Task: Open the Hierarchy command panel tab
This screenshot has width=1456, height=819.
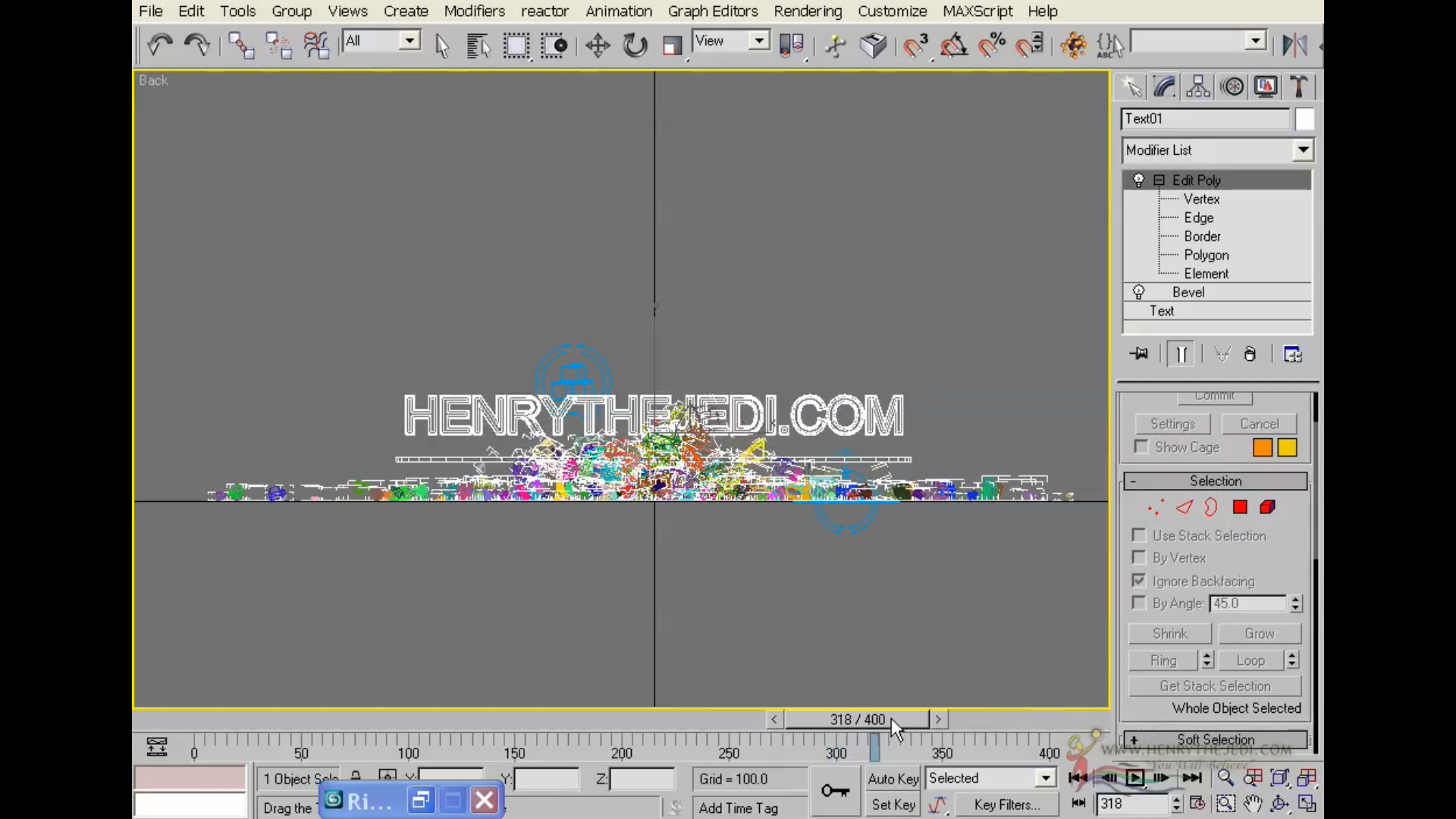Action: [1198, 87]
